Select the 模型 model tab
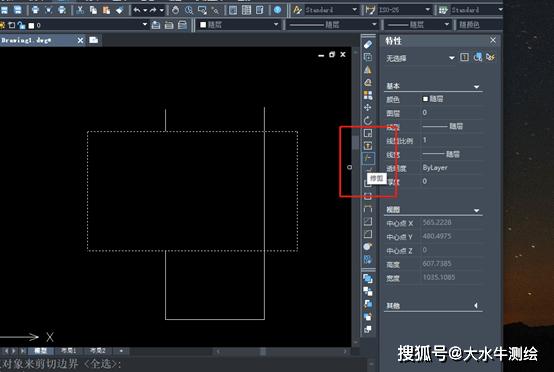Screen dimensions: 554x372 pos(40,351)
